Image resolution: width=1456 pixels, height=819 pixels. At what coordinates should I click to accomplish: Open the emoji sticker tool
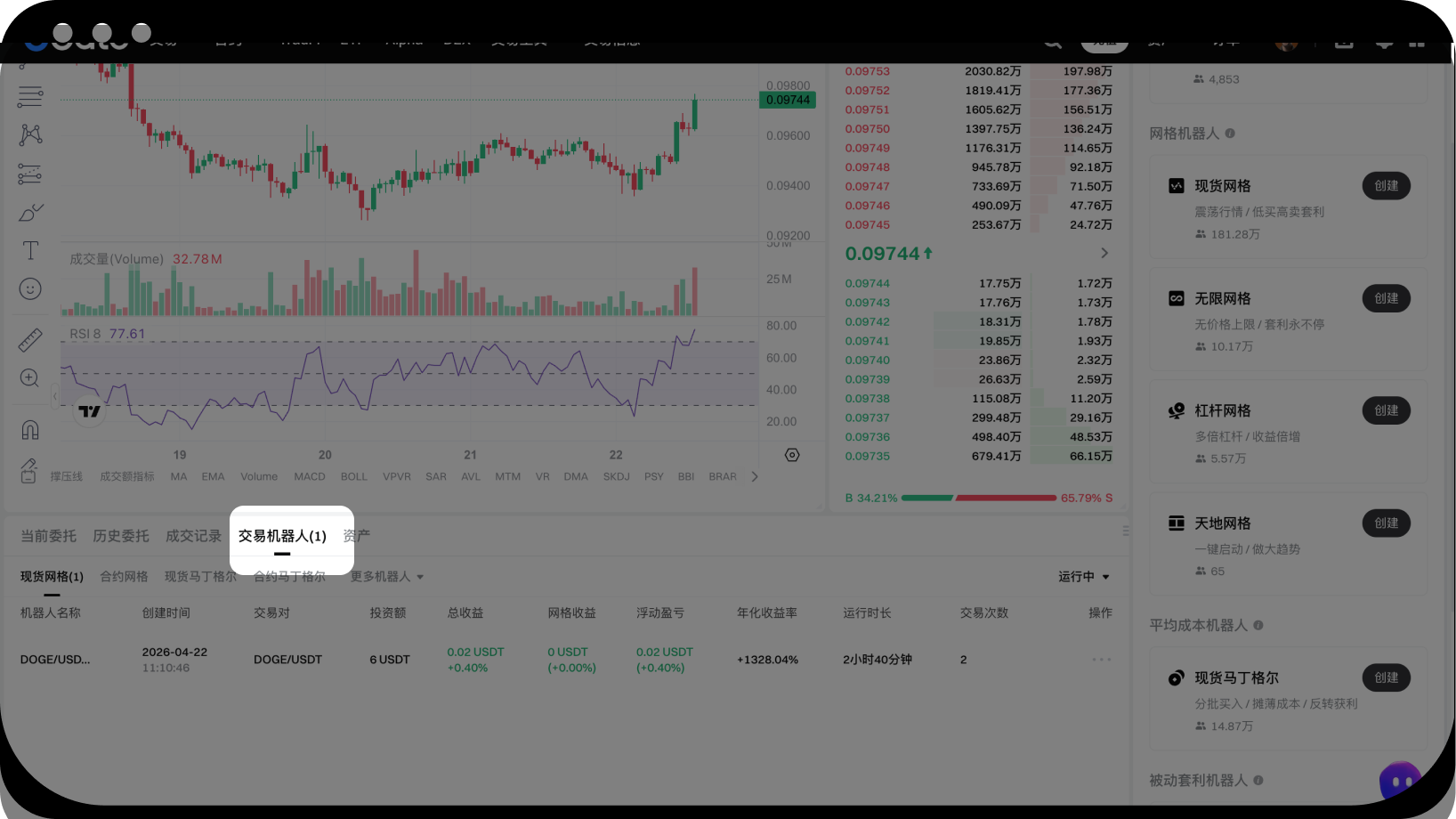click(30, 289)
